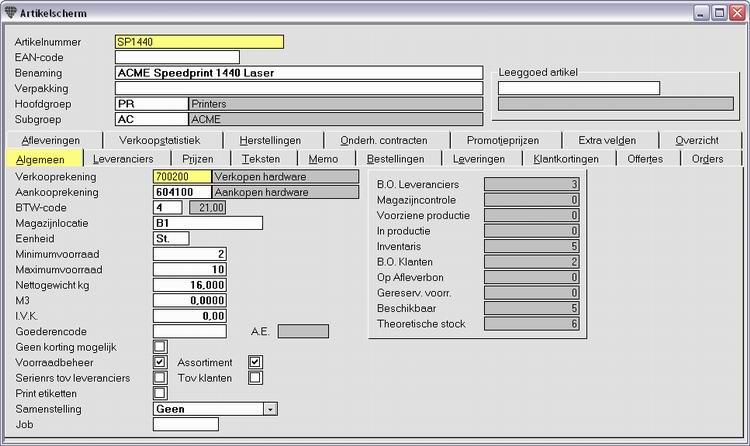Open the Verkoopstatistiek tab

[x=160, y=140]
